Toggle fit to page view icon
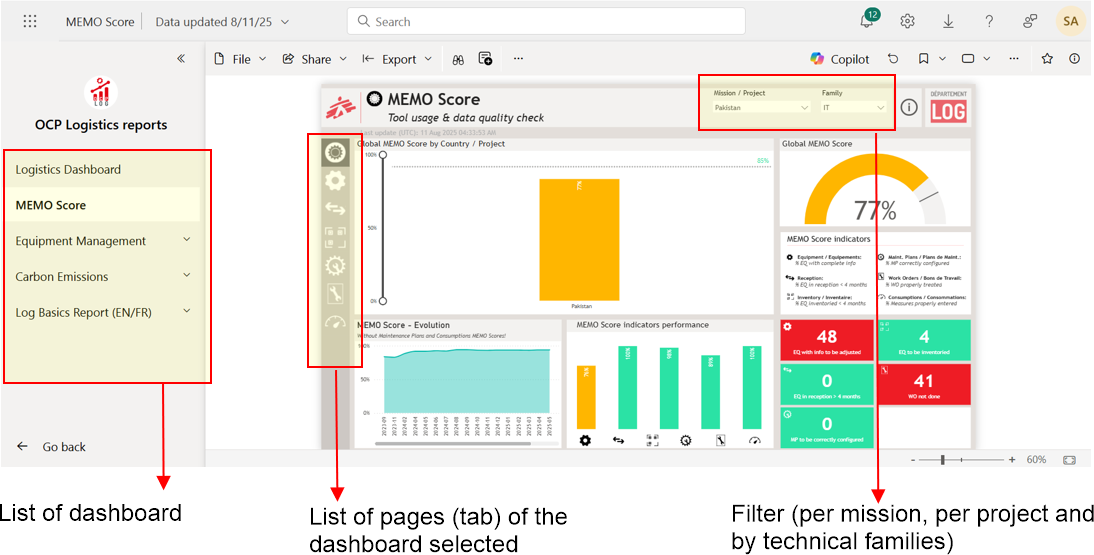 click(x=1069, y=460)
